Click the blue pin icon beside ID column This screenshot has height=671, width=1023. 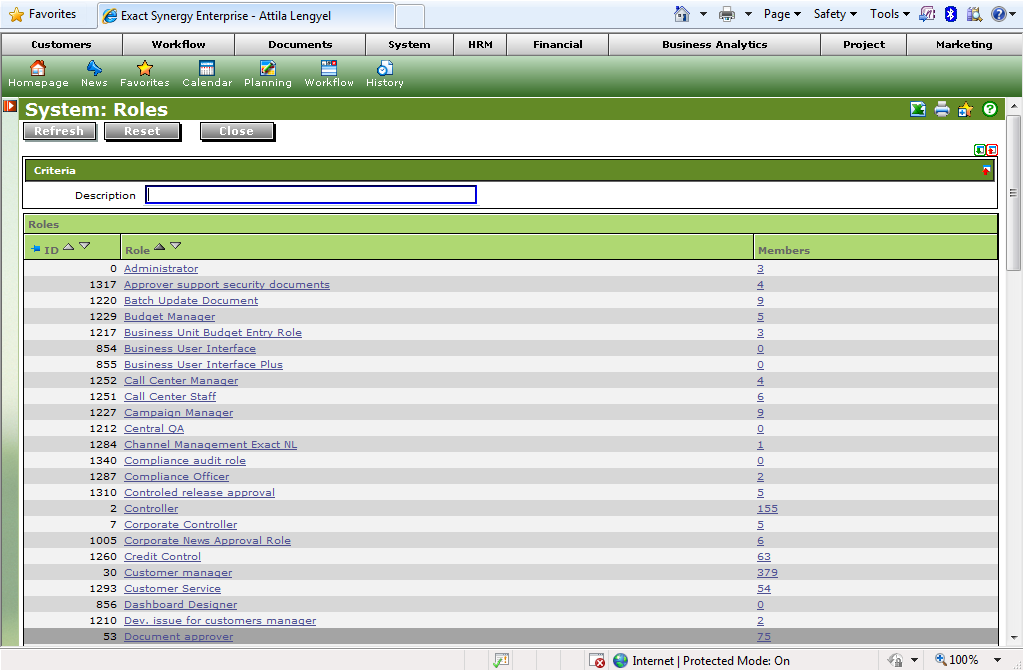click(x=36, y=249)
